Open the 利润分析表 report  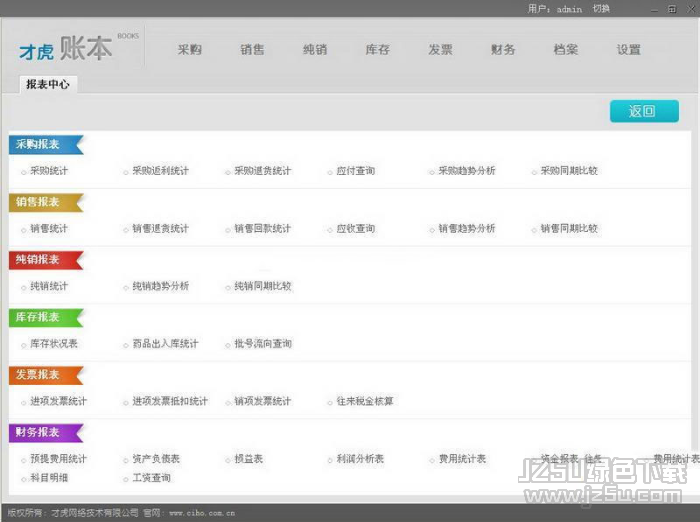coord(360,459)
